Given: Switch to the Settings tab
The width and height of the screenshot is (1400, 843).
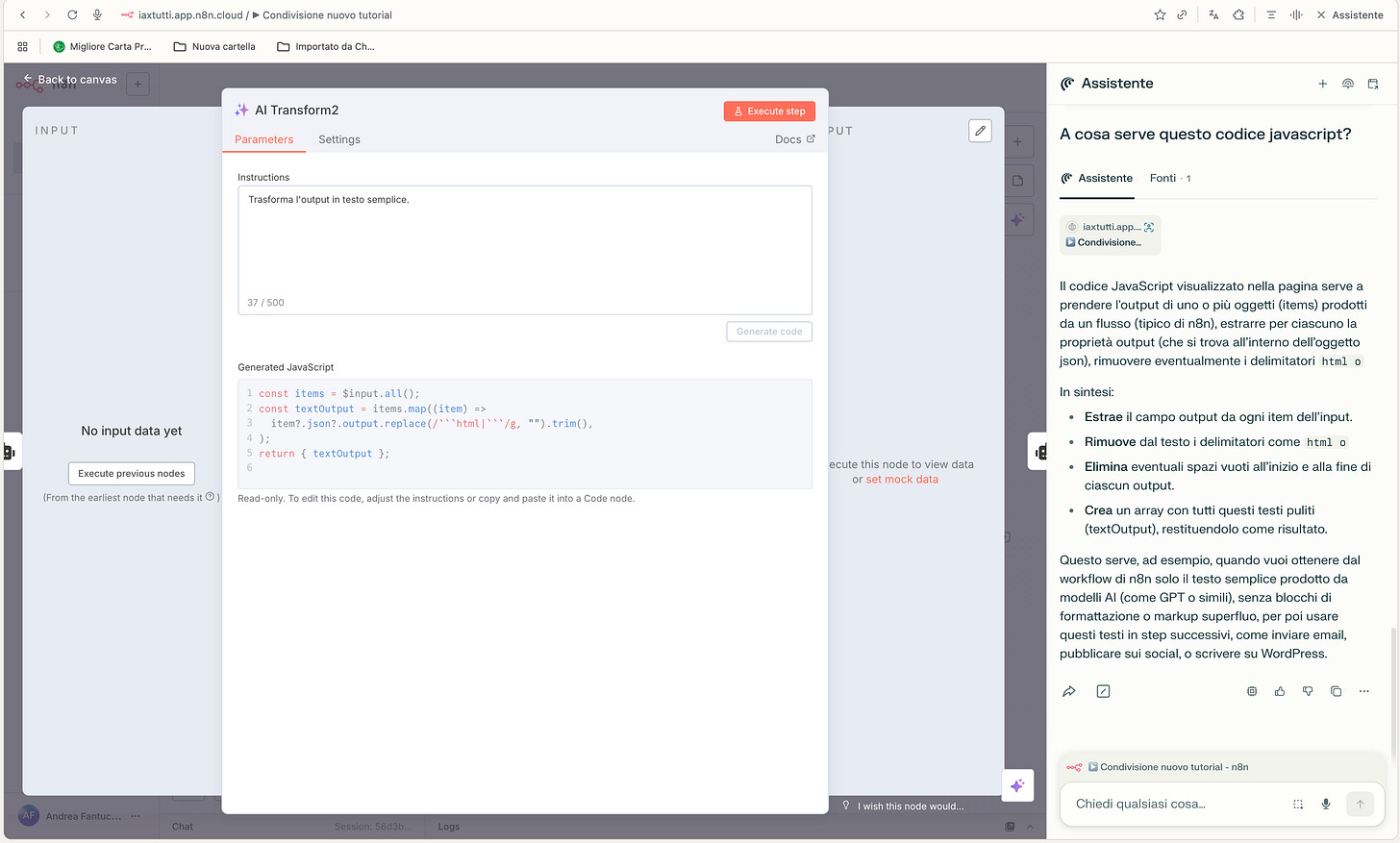Looking at the screenshot, I should [339, 139].
